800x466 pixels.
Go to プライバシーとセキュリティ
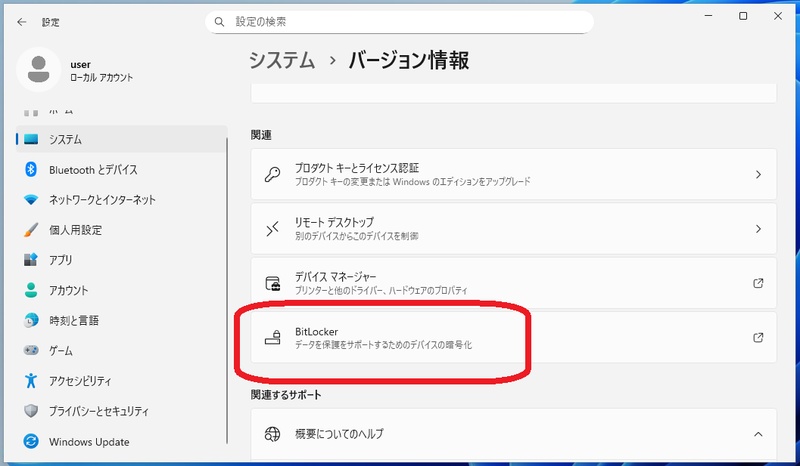(x=121, y=411)
